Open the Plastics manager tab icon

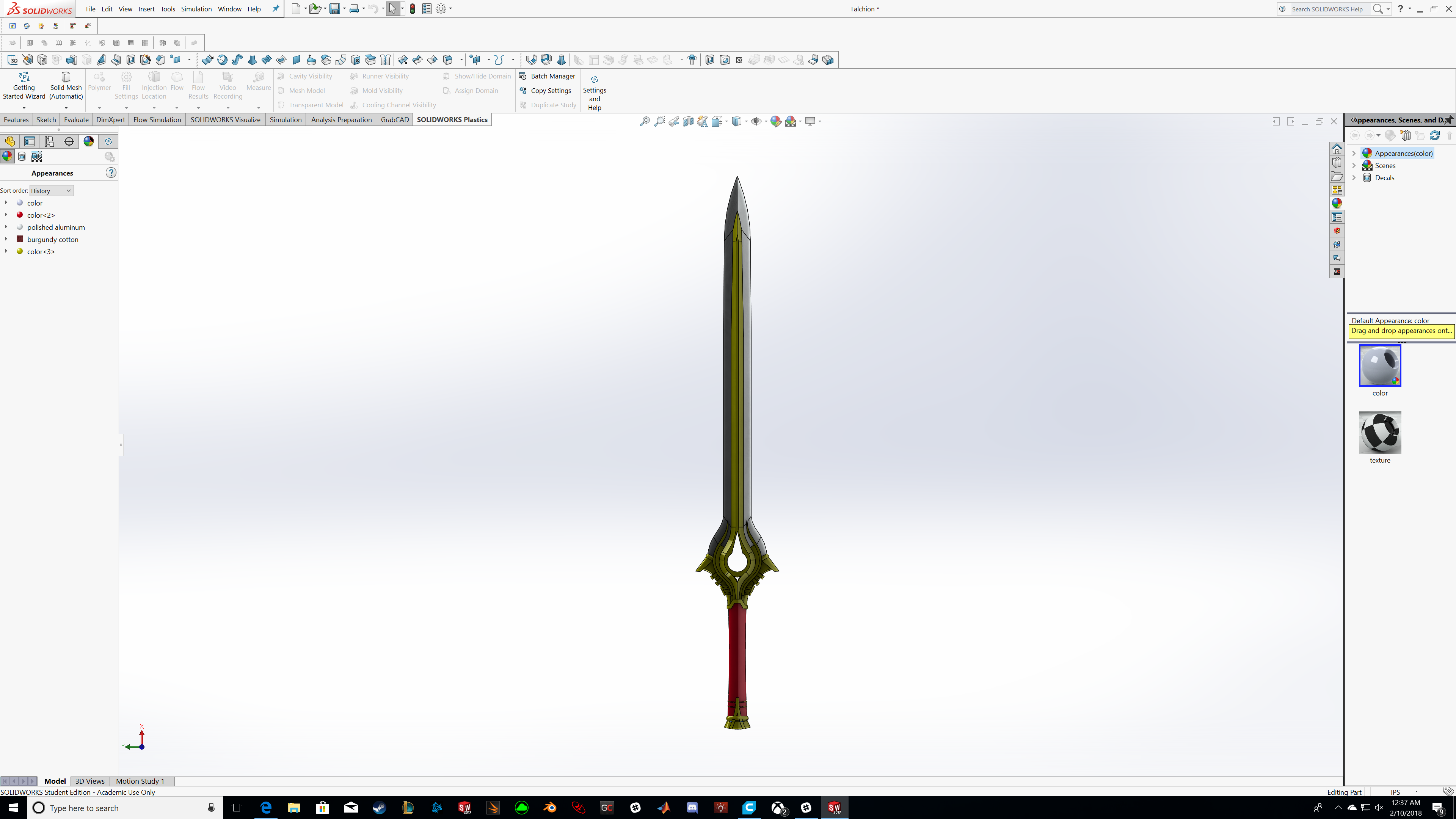click(108, 141)
